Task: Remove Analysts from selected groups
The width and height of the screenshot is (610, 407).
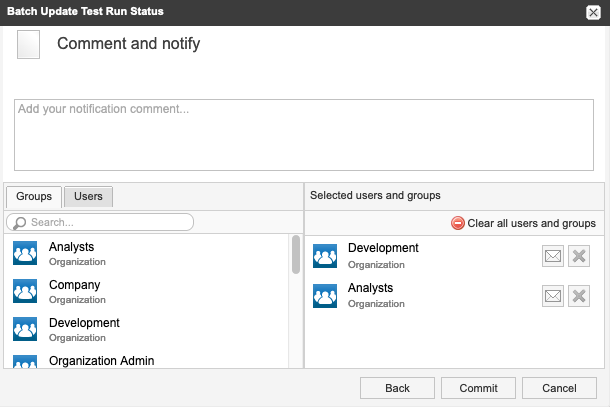Action: [x=578, y=295]
